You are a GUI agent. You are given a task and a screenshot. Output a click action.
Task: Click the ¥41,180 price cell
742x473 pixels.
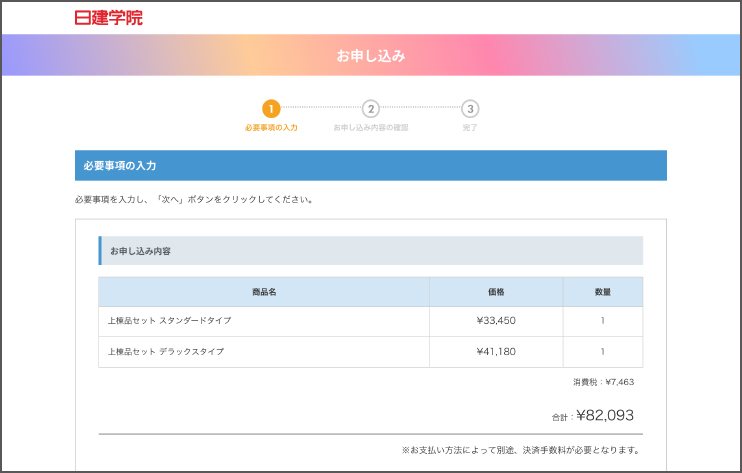tap(496, 351)
